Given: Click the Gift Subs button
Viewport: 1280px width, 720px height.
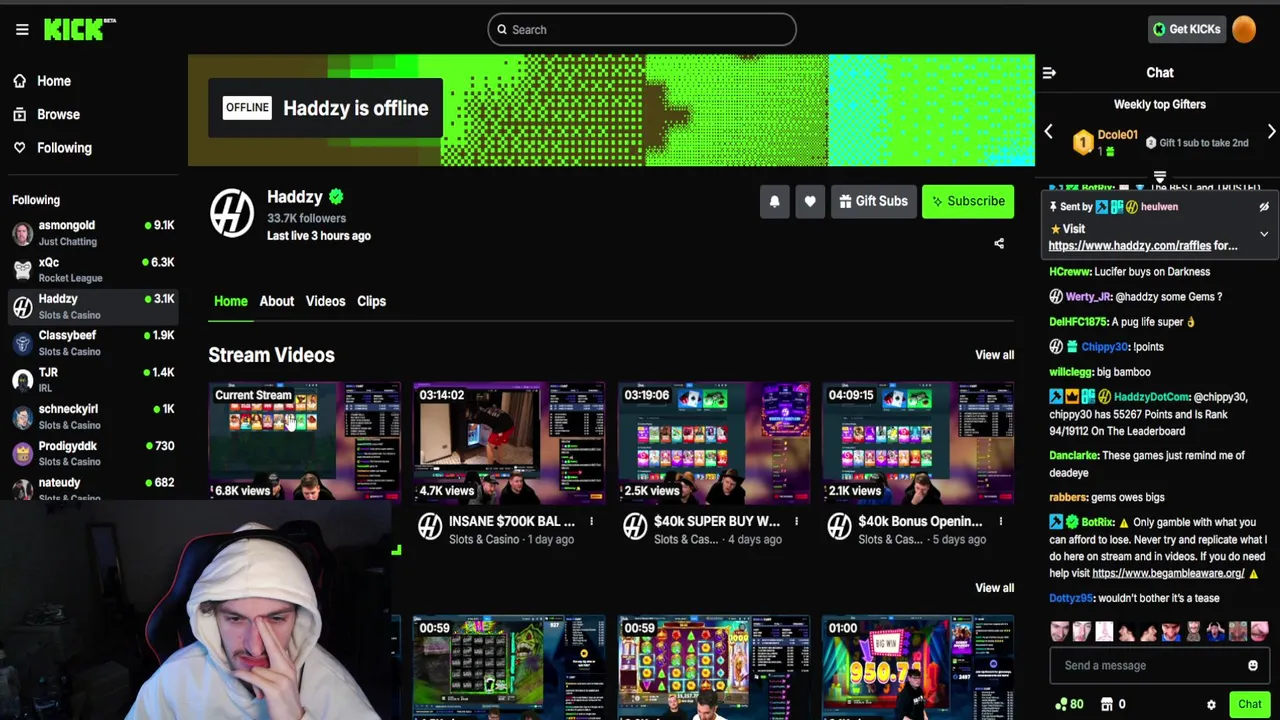Looking at the screenshot, I should point(873,201).
